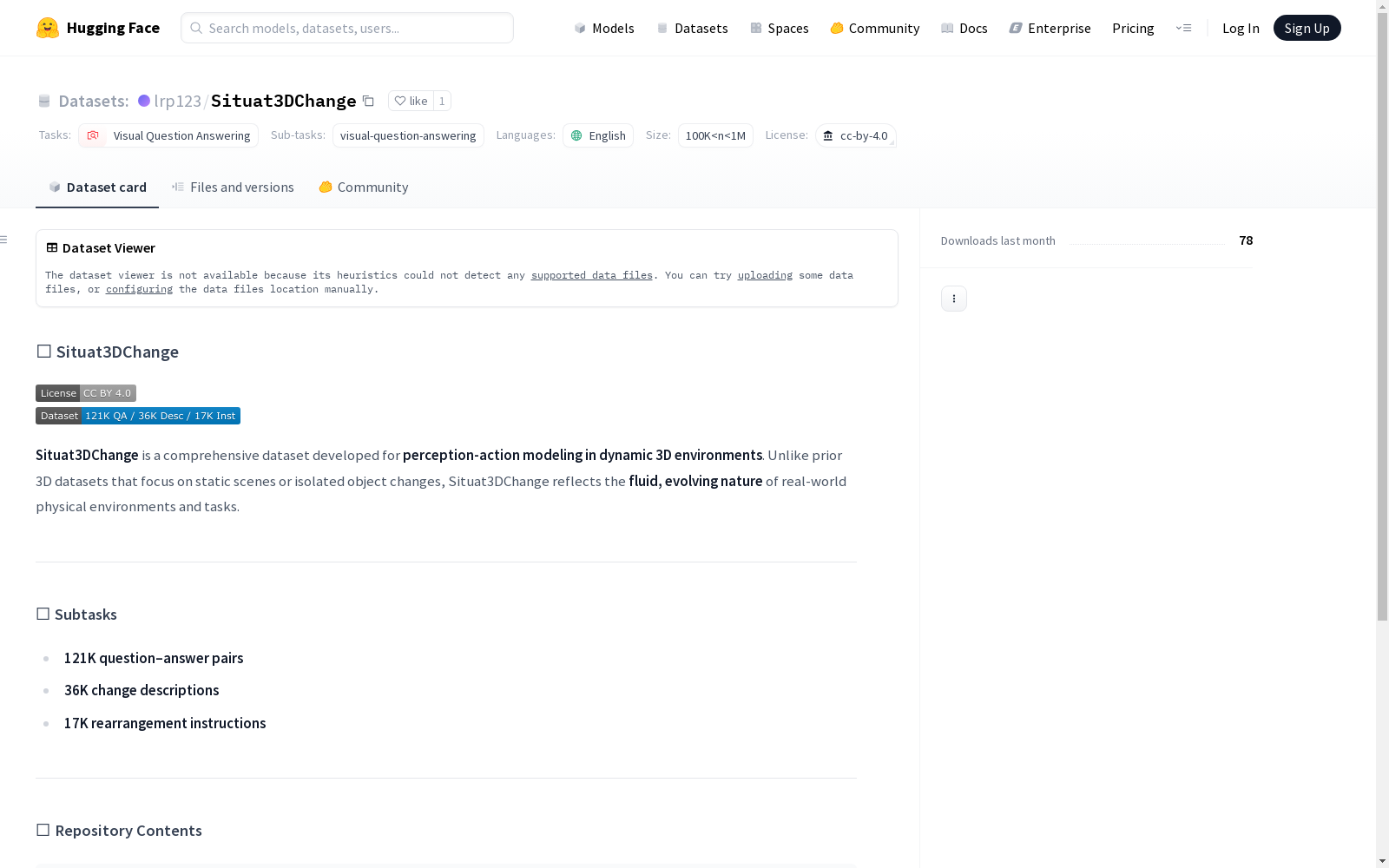This screenshot has width=1389, height=868.
Task: Switch to the Dataset card tab
Action: [x=97, y=187]
